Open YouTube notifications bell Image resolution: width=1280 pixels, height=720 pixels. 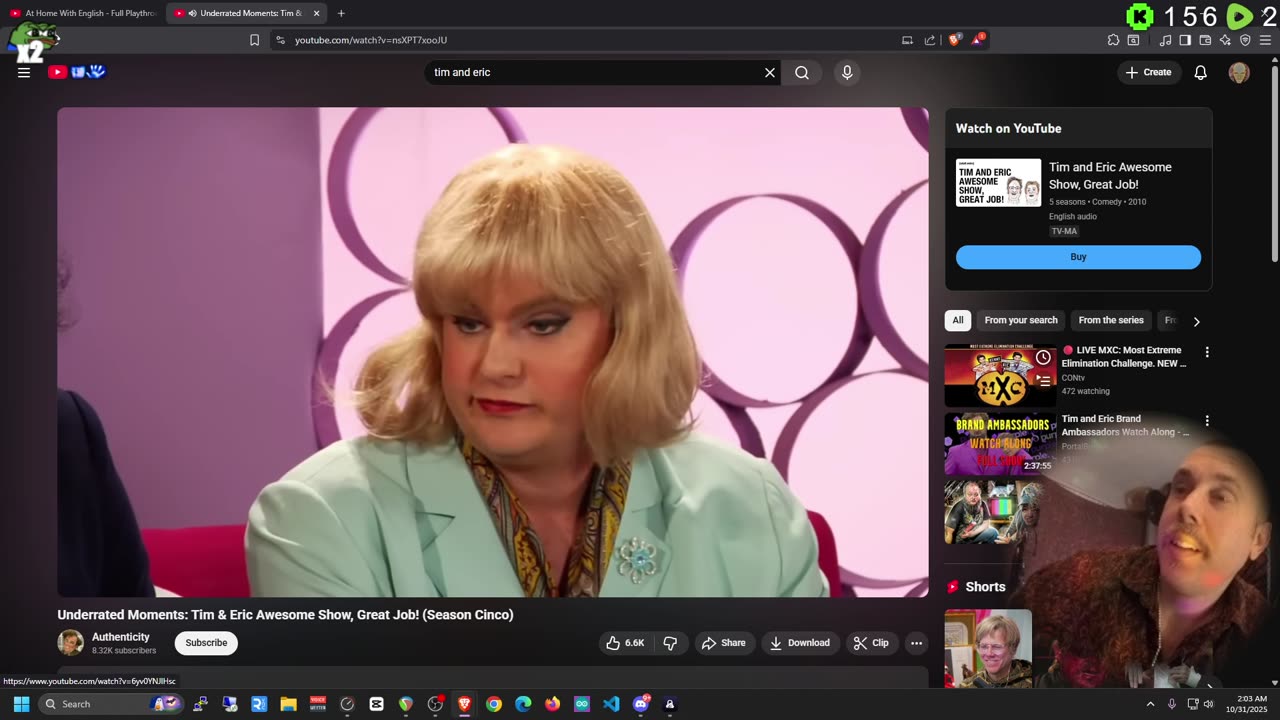point(1201,72)
